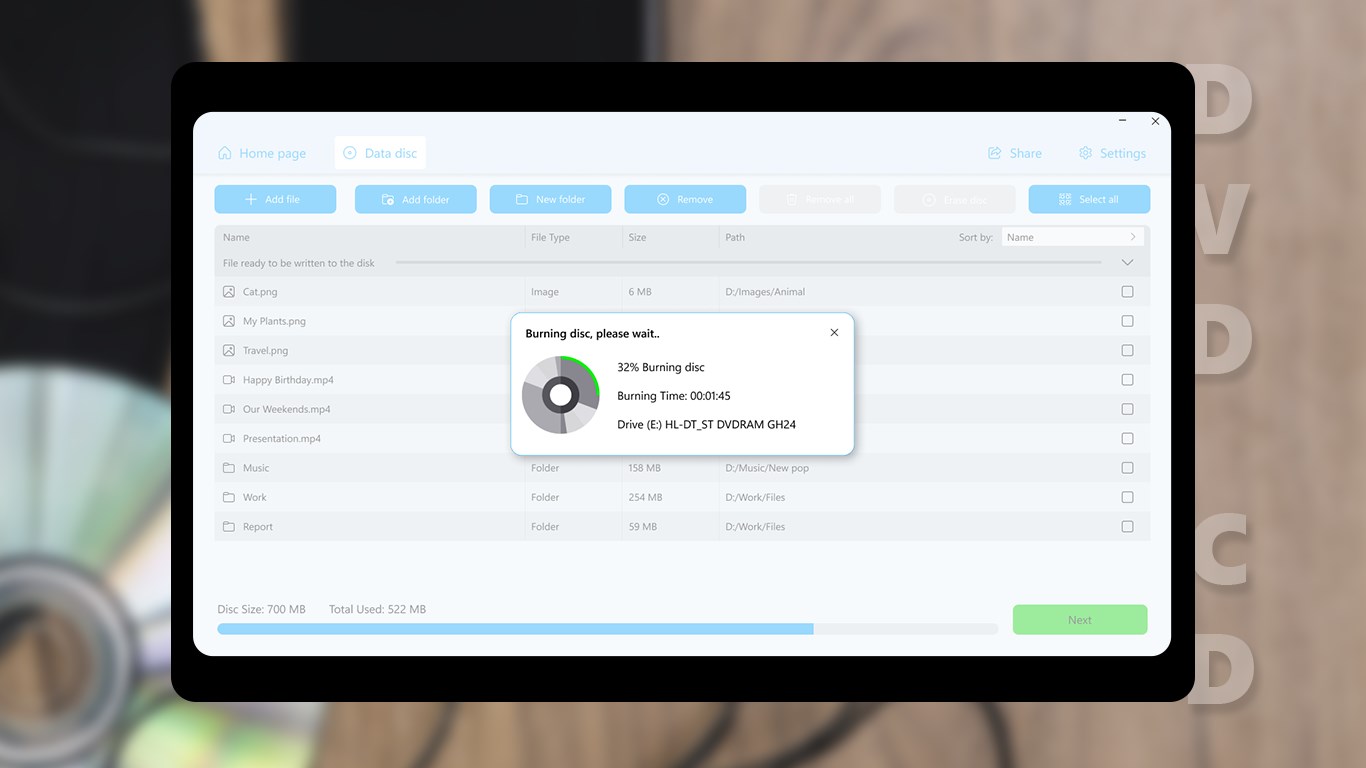The height and width of the screenshot is (768, 1366).
Task: Click the Share arrow icon
Action: (x=995, y=153)
